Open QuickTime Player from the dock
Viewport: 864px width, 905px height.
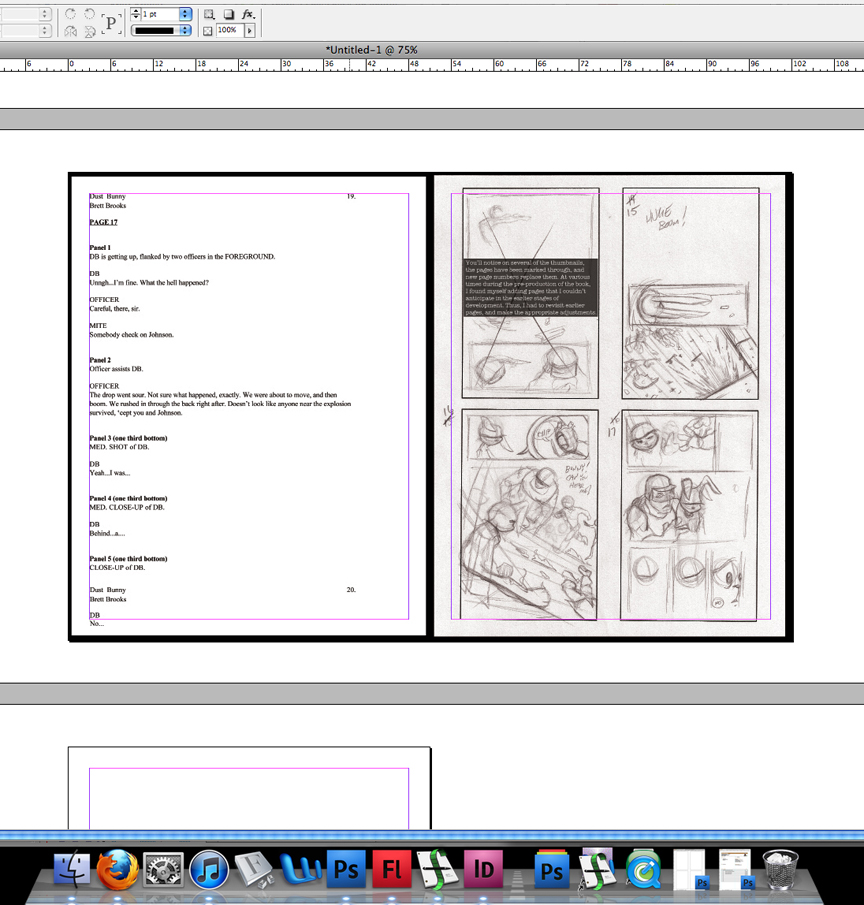tap(643, 869)
